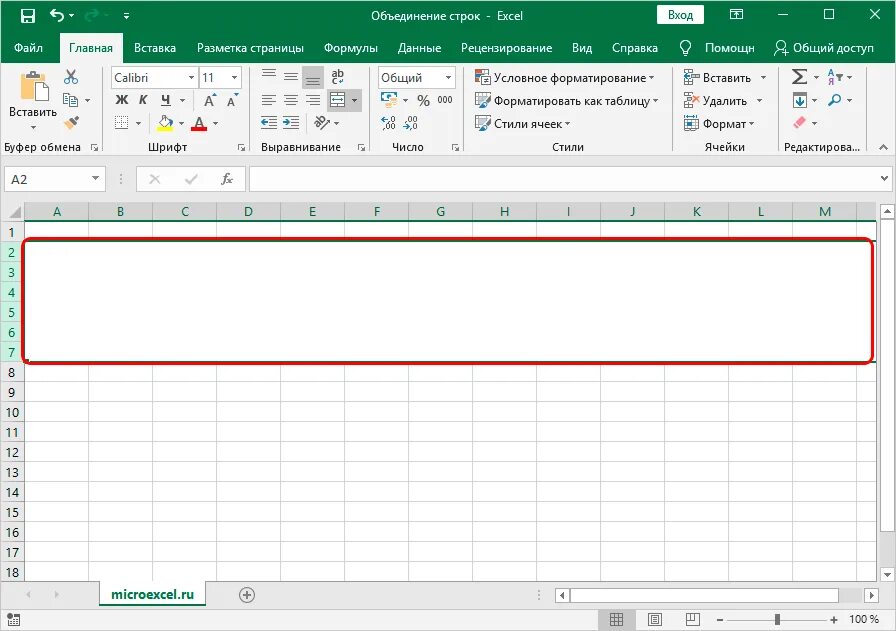Align text to the right
Image resolution: width=896 pixels, height=631 pixels.
[313, 101]
